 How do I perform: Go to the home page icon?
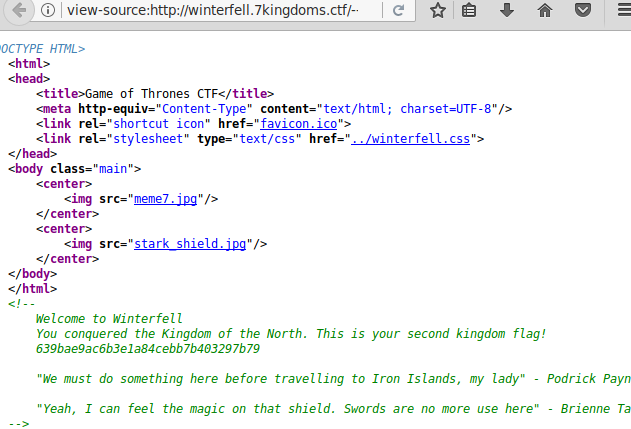point(545,10)
